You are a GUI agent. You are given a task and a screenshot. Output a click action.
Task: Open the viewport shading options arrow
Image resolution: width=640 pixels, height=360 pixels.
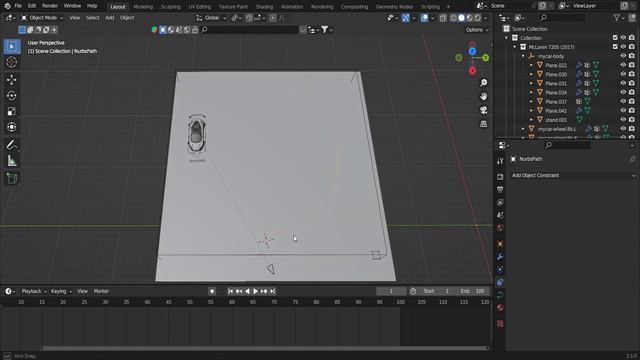[485, 18]
